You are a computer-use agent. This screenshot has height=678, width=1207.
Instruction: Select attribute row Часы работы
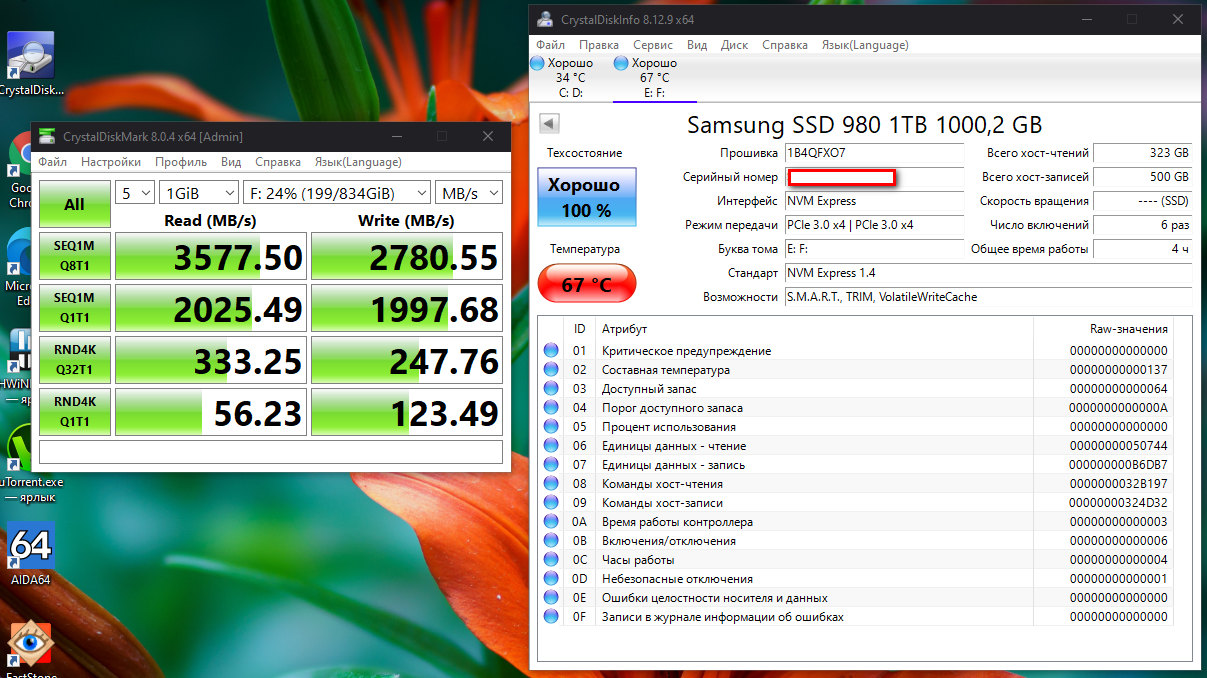pos(855,560)
